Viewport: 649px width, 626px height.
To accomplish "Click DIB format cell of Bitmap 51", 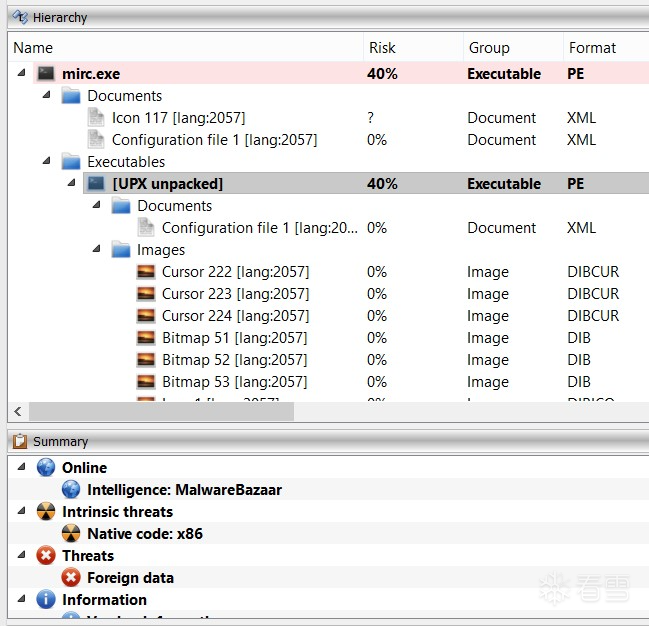I will click(x=579, y=337).
